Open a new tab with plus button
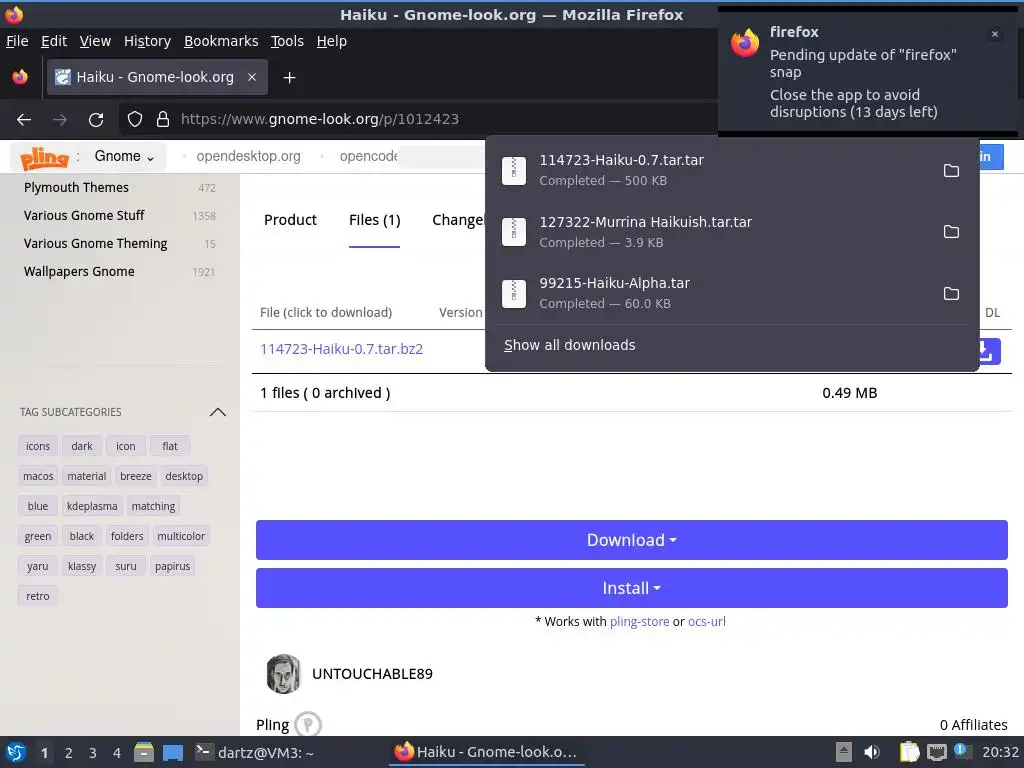 (289, 78)
